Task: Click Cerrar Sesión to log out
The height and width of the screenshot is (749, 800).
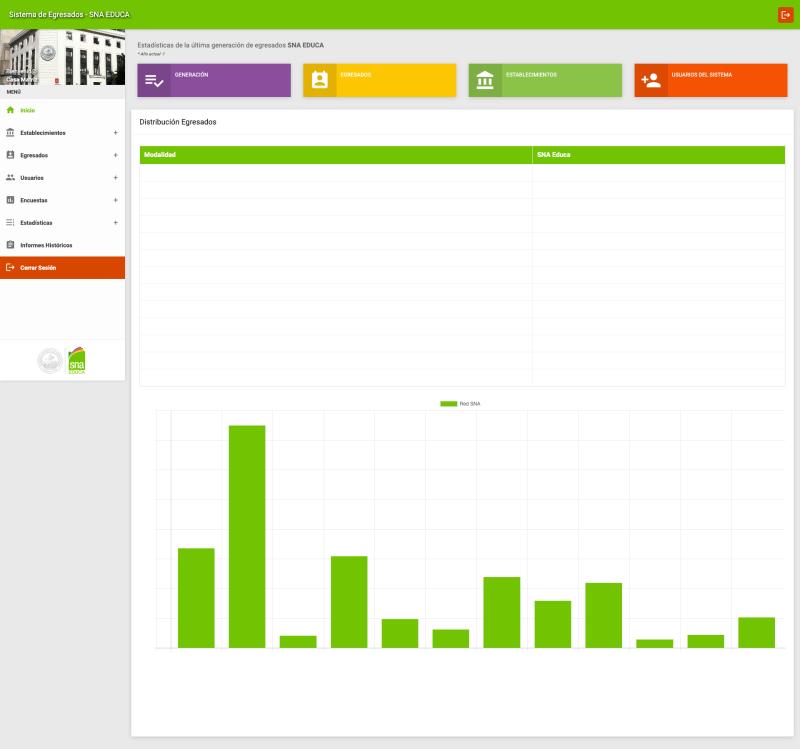Action: click(x=62, y=267)
